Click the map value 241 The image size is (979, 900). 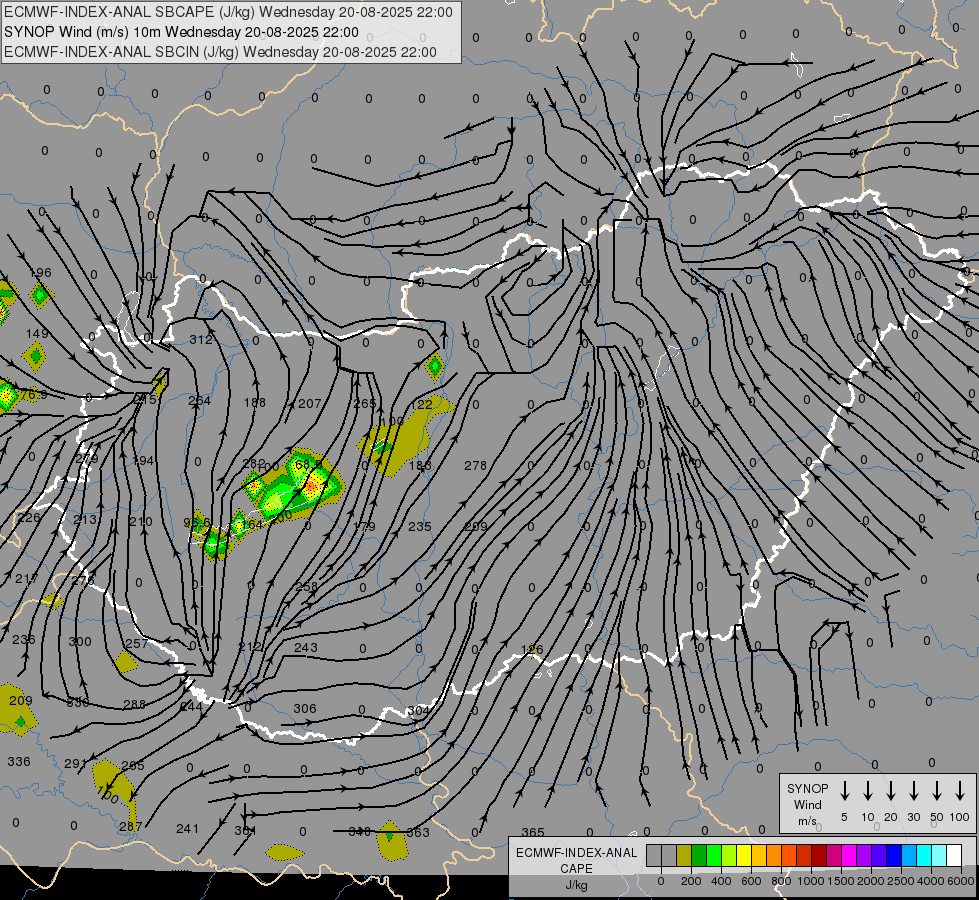tap(187, 829)
